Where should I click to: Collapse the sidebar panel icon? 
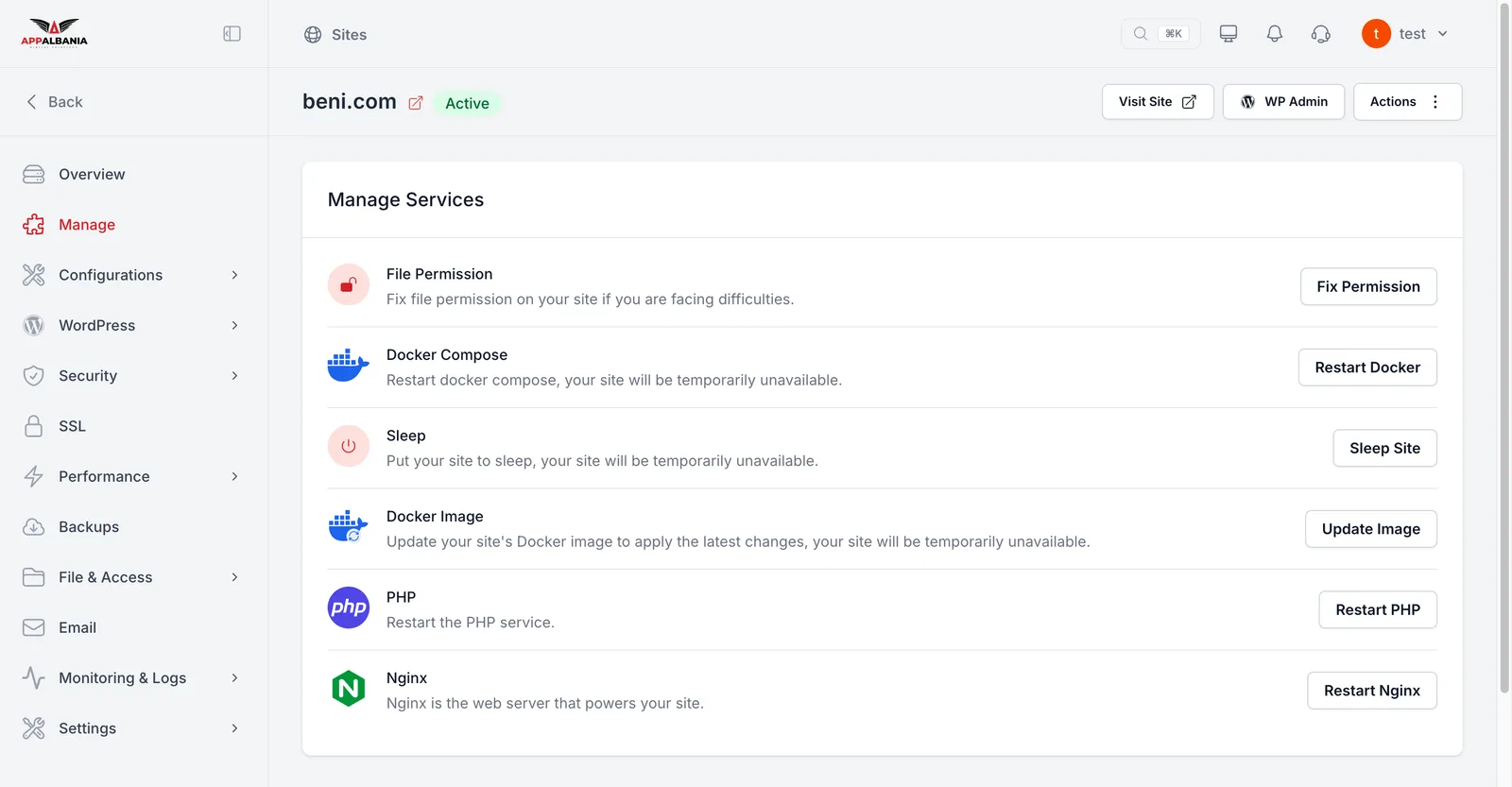pos(232,34)
